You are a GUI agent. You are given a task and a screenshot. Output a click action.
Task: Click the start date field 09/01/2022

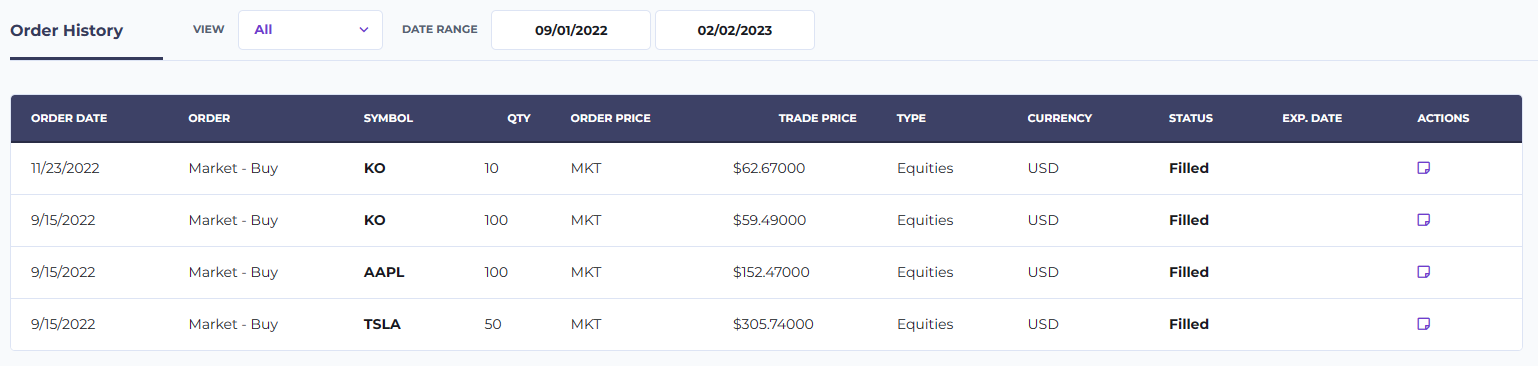(571, 30)
